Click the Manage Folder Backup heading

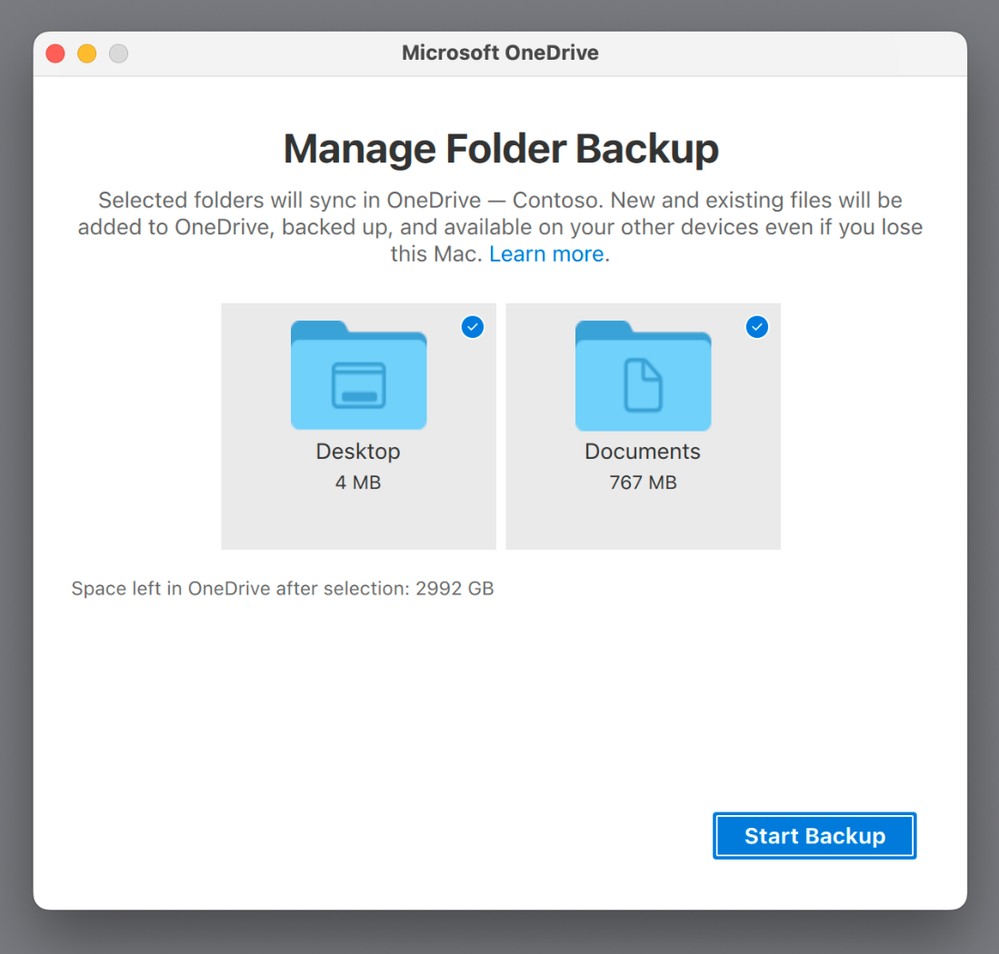[500, 149]
